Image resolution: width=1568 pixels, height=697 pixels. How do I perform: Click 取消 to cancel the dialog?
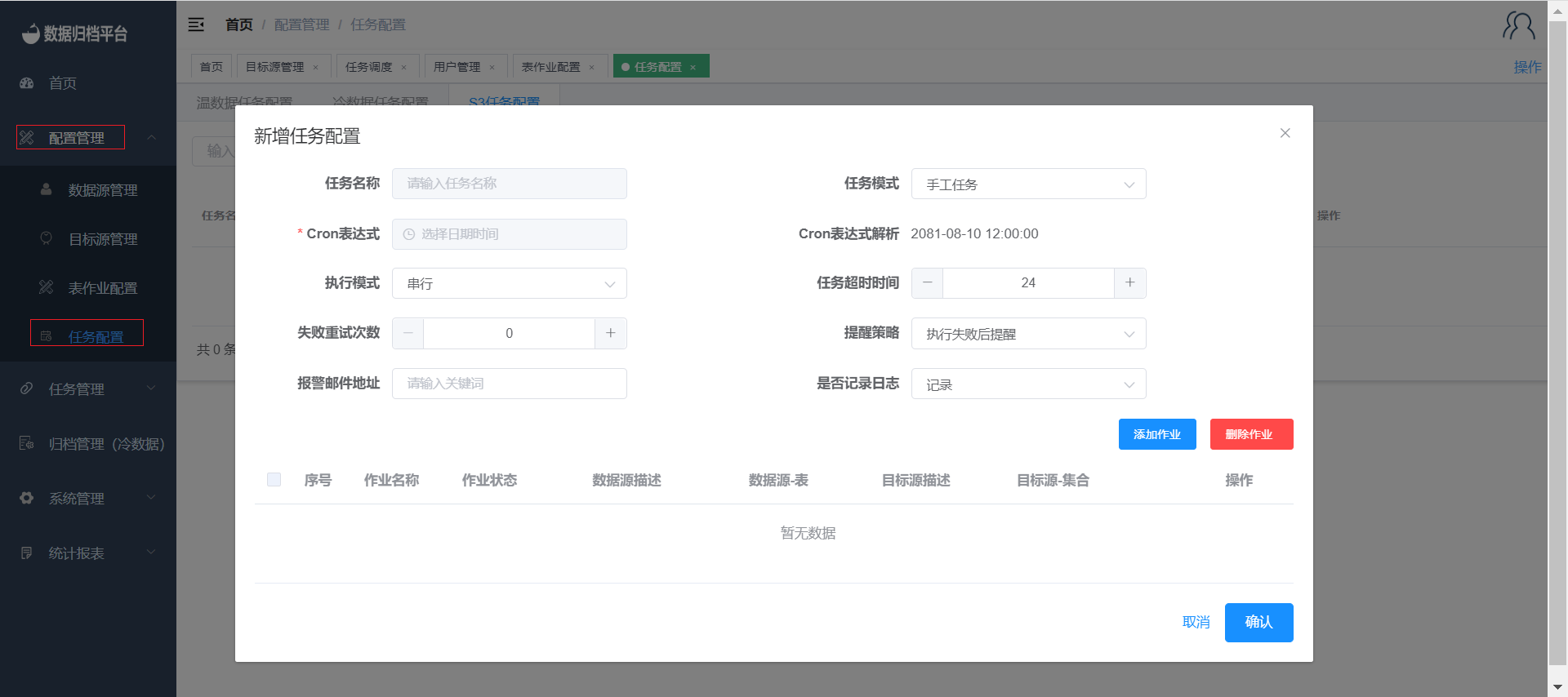1196,622
